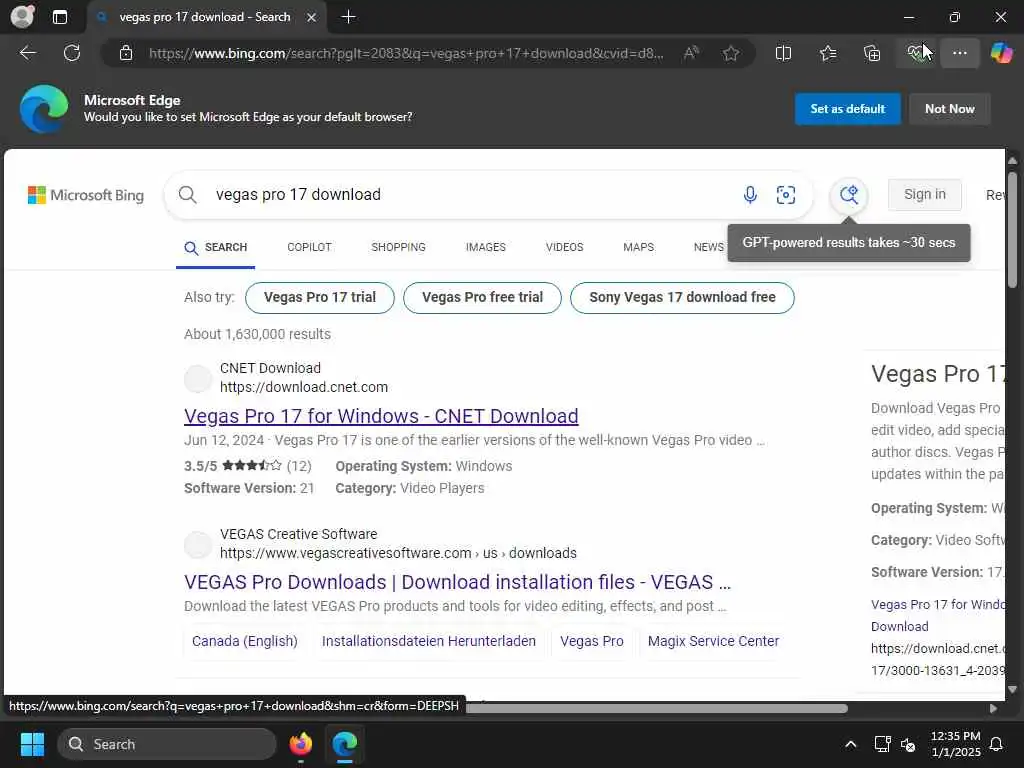Open muted volume tray icon

coord(908,744)
